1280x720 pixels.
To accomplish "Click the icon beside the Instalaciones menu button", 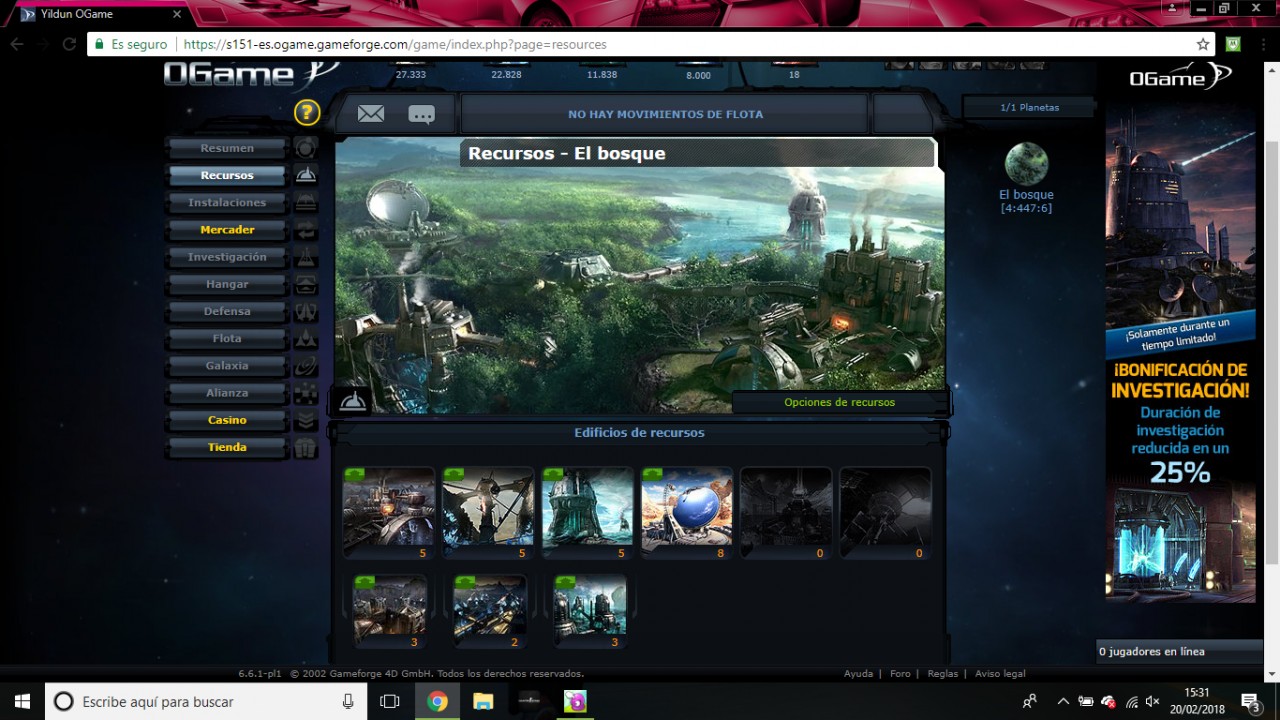I will 306,202.
